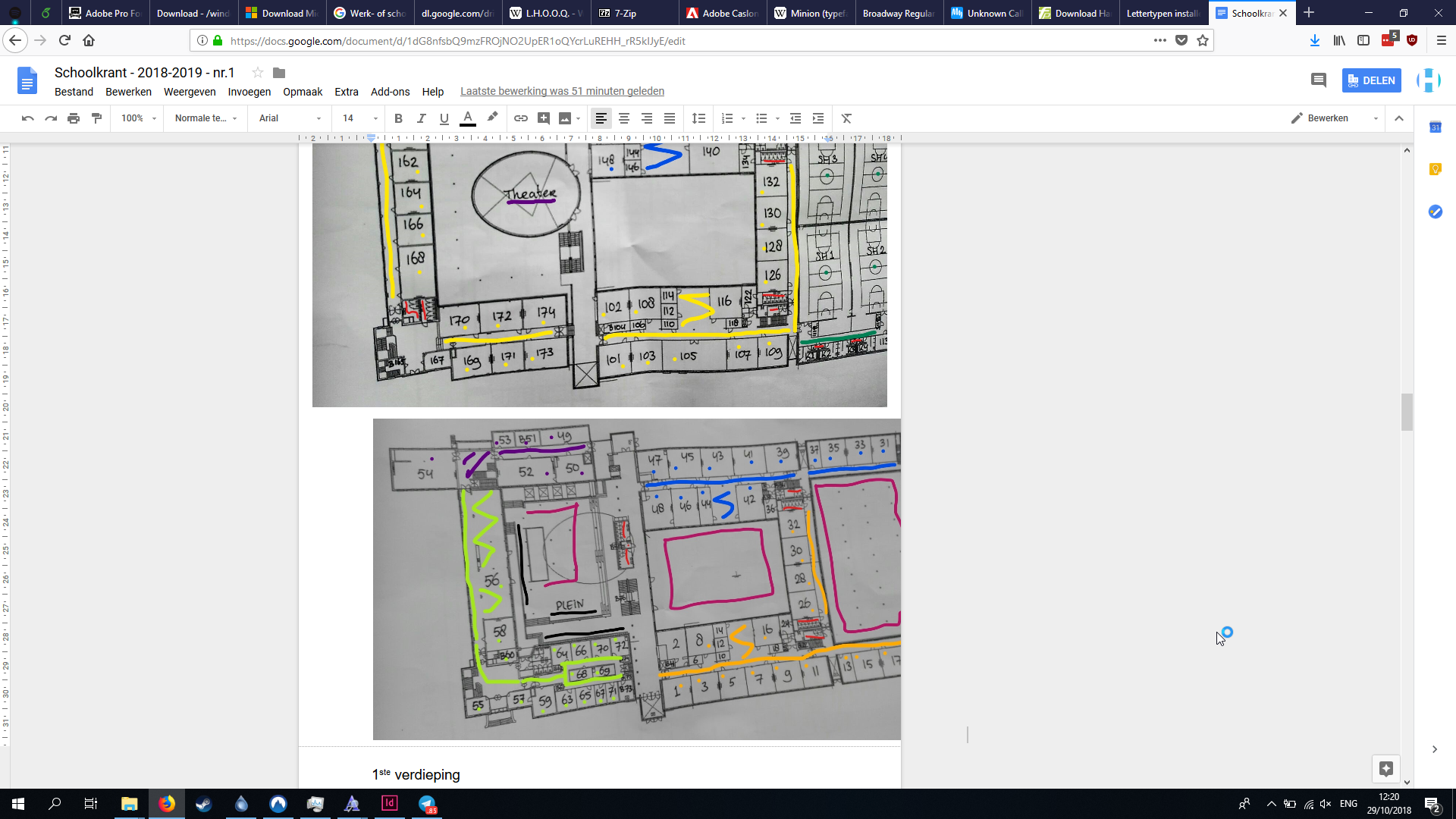Screen dimensions: 1456x819
Task: Open the text color picker
Action: tap(468, 118)
